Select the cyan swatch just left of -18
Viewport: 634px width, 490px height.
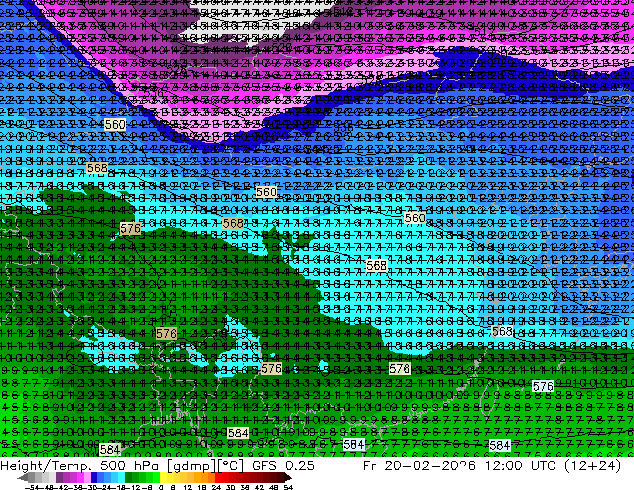point(121,478)
